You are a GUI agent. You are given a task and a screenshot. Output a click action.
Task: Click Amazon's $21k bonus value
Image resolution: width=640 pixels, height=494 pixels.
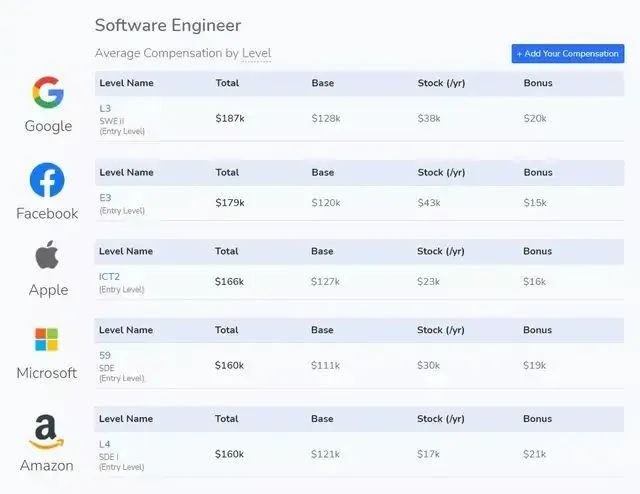[535, 454]
